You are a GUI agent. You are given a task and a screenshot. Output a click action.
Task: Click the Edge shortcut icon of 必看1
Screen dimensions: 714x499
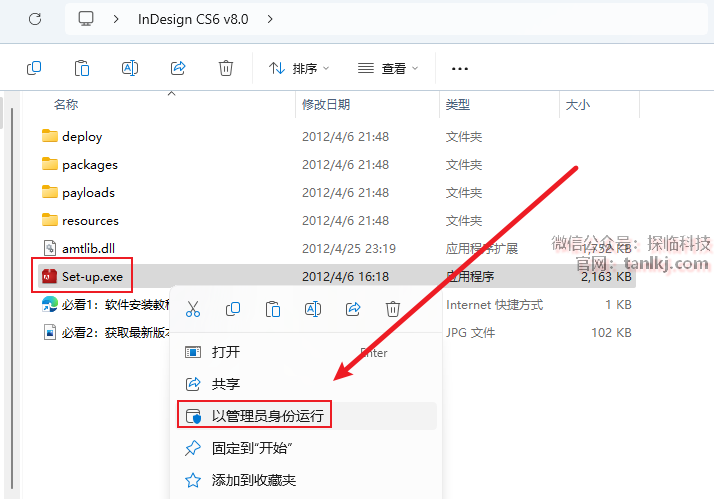(x=50, y=304)
